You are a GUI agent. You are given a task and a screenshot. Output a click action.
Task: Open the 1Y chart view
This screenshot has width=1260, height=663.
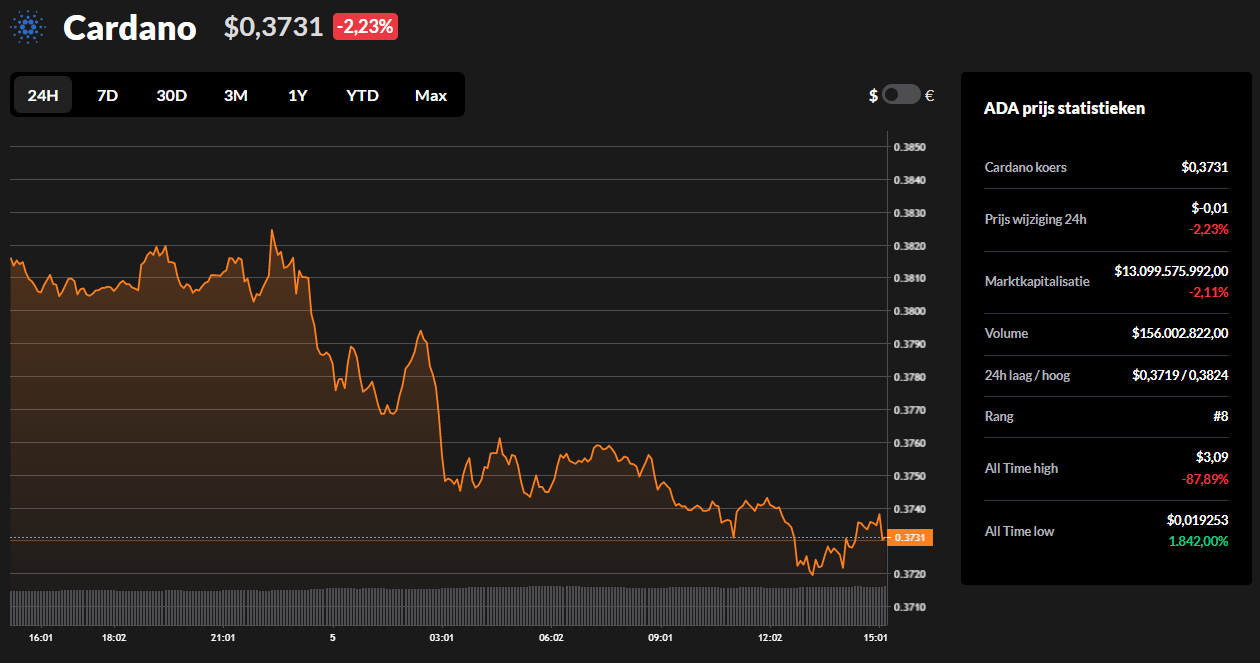[297, 95]
